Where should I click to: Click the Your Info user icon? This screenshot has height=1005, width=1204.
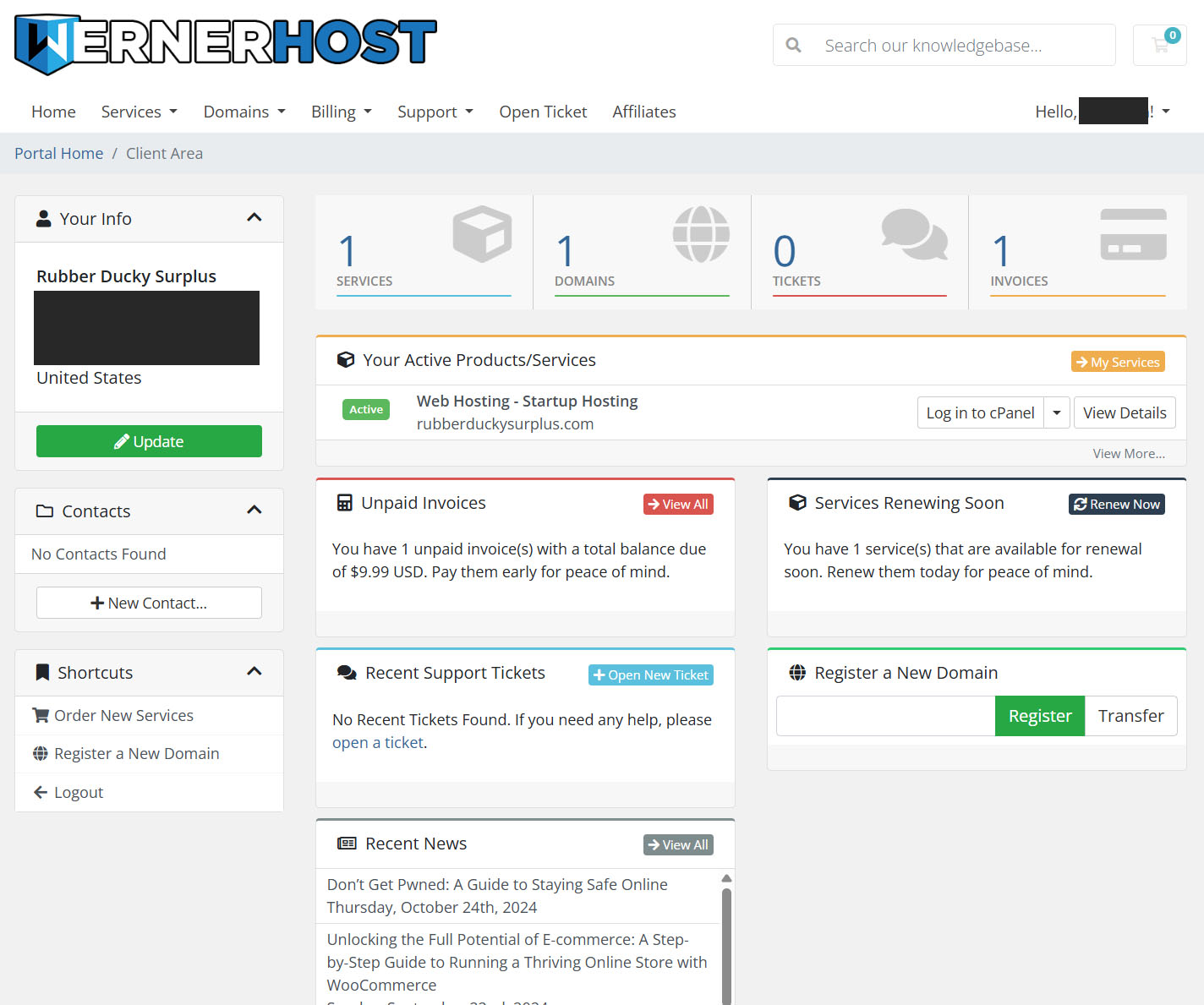pyautogui.click(x=44, y=219)
